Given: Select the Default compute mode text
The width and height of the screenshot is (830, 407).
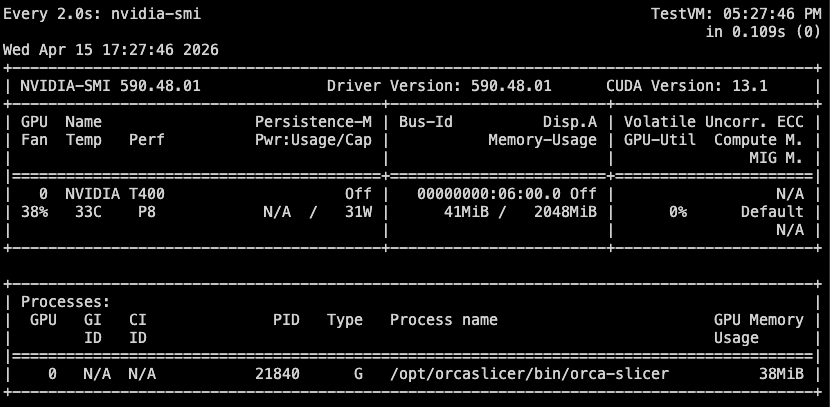Looking at the screenshot, I should tap(772, 212).
